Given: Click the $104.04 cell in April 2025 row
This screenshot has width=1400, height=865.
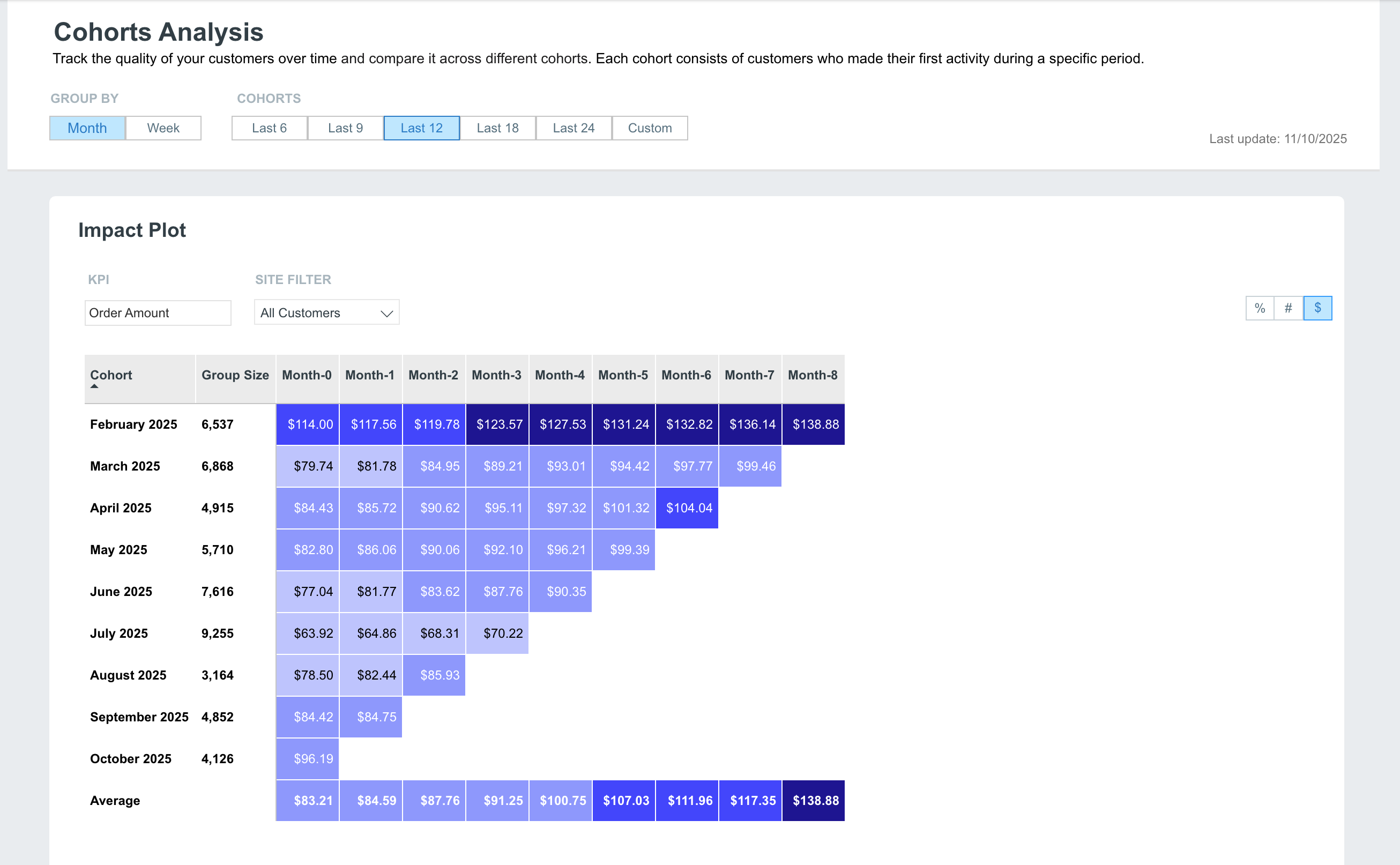Looking at the screenshot, I should (x=687, y=508).
